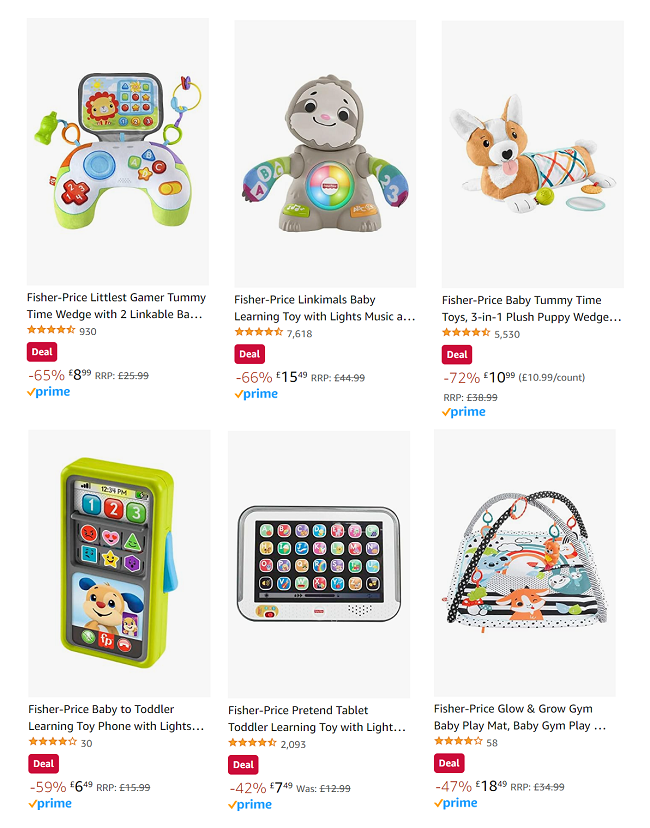This screenshot has height=828, width=650.
Task: Open Fisher-Price Glow & Grow Gym title link
Action: click(520, 717)
